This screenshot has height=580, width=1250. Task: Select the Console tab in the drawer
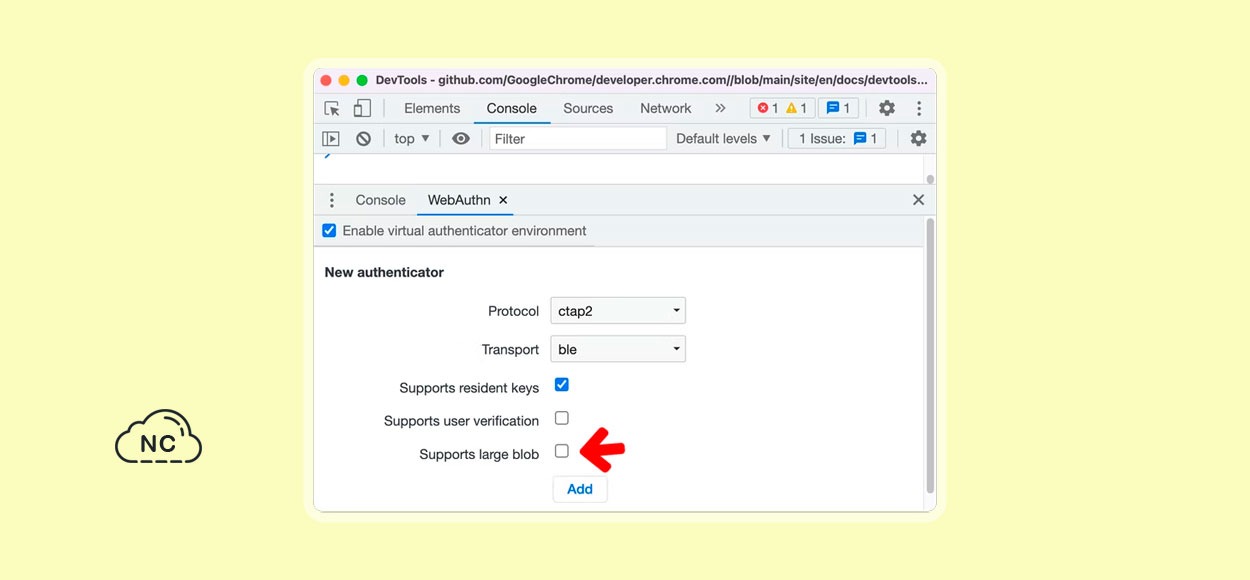coord(381,200)
